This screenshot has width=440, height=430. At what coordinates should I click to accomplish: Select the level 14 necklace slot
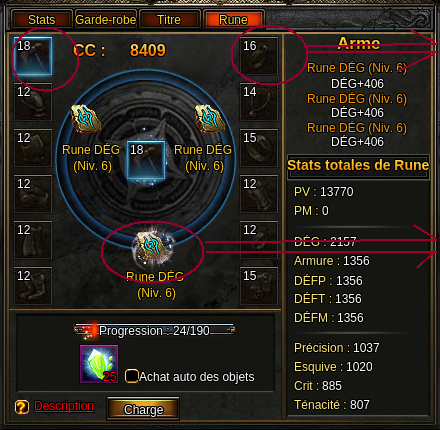point(259,102)
